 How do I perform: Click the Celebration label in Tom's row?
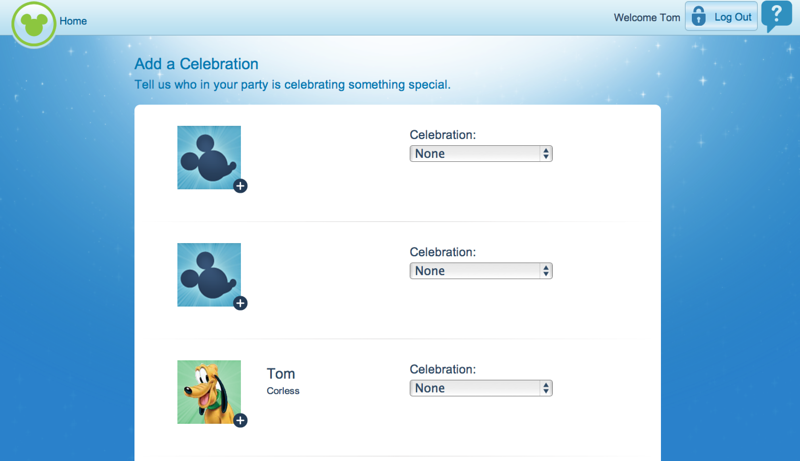(442, 369)
